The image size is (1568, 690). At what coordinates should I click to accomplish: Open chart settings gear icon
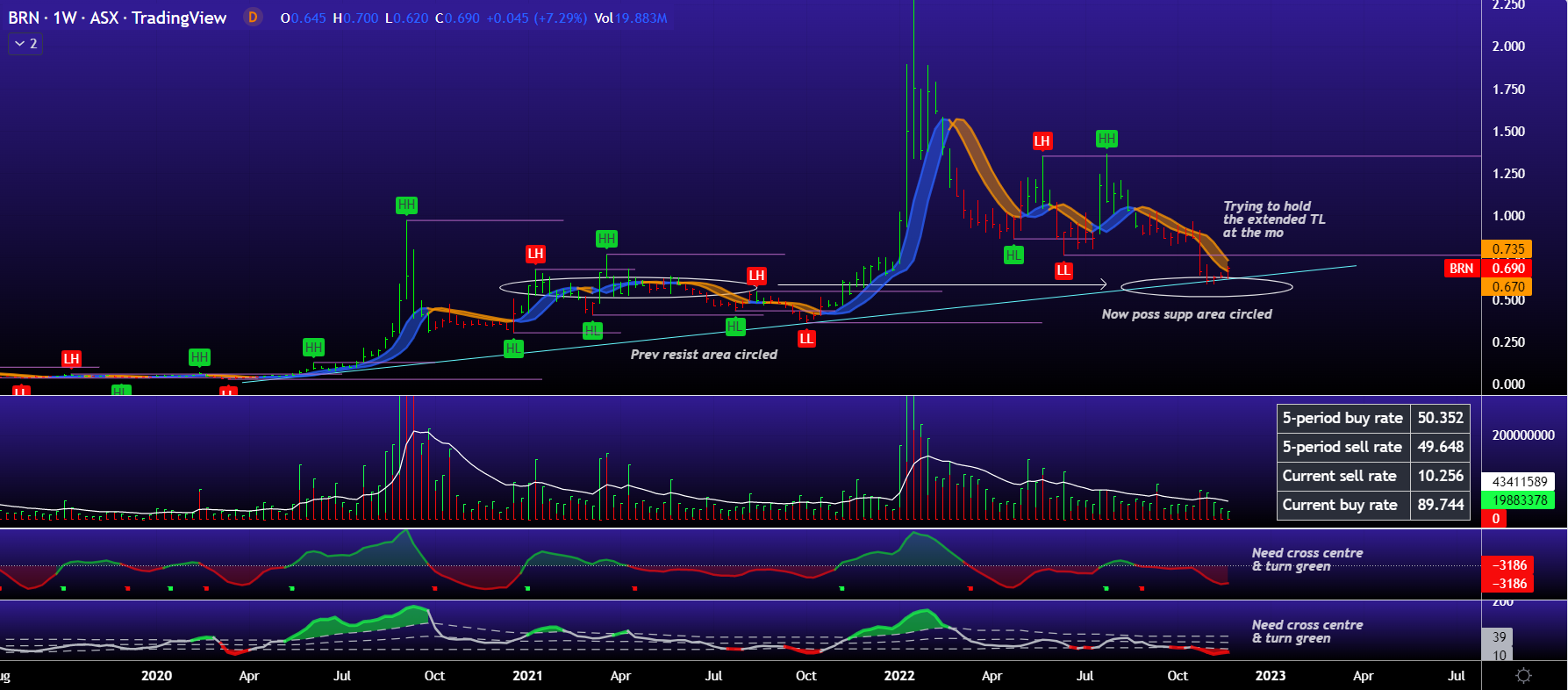(x=1523, y=675)
